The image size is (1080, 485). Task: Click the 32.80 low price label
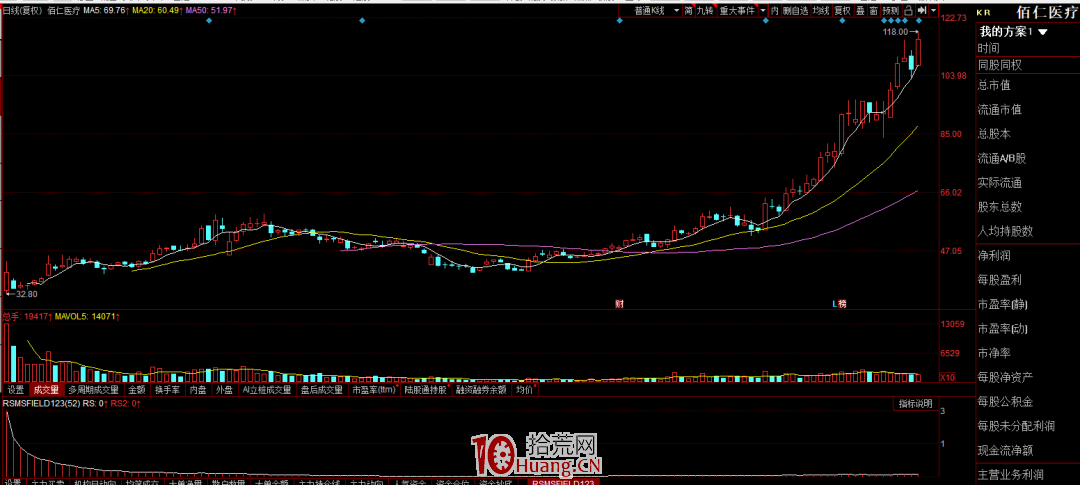point(27,293)
